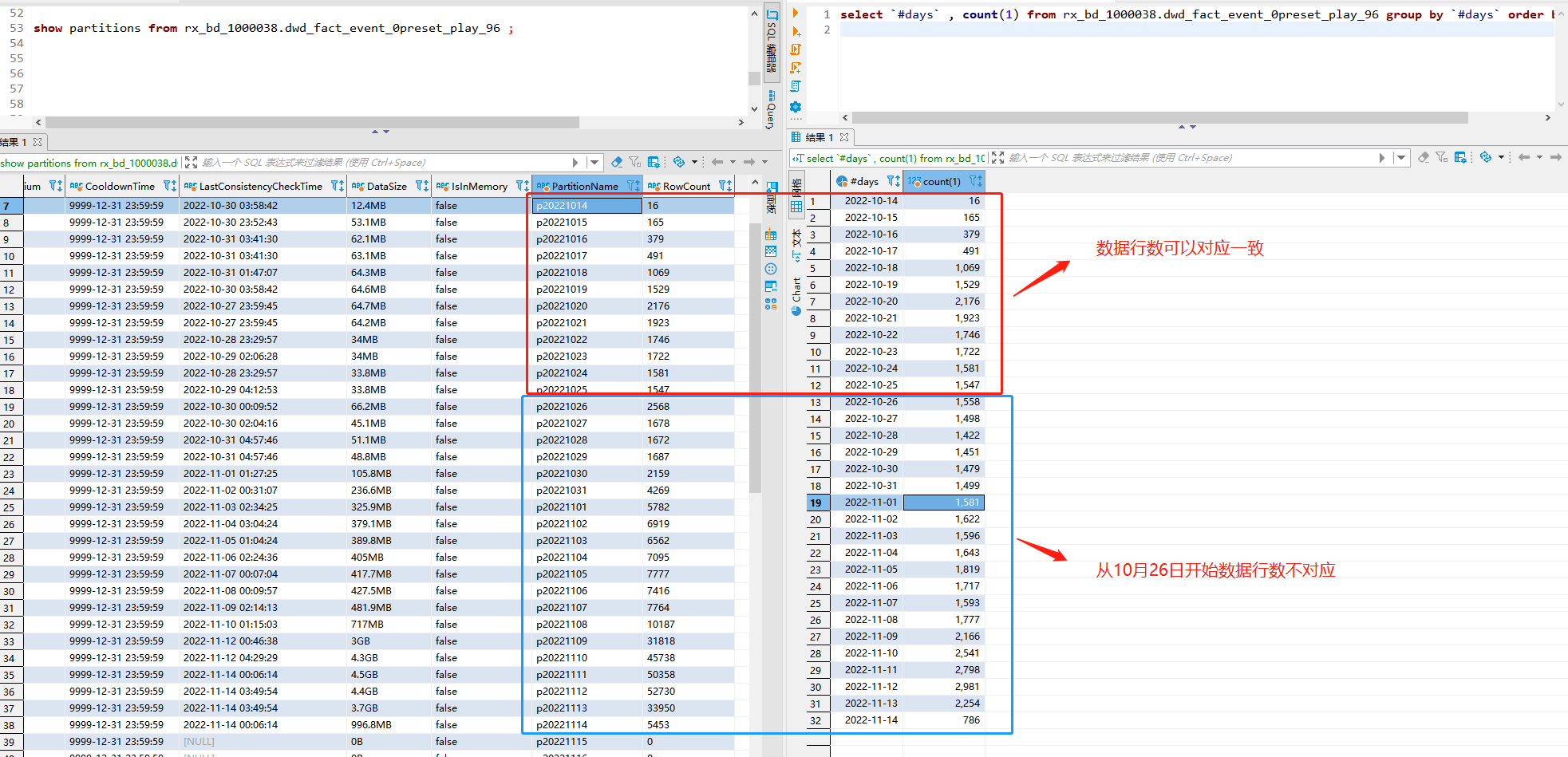Clear filter with eraser in left results

coord(617,162)
